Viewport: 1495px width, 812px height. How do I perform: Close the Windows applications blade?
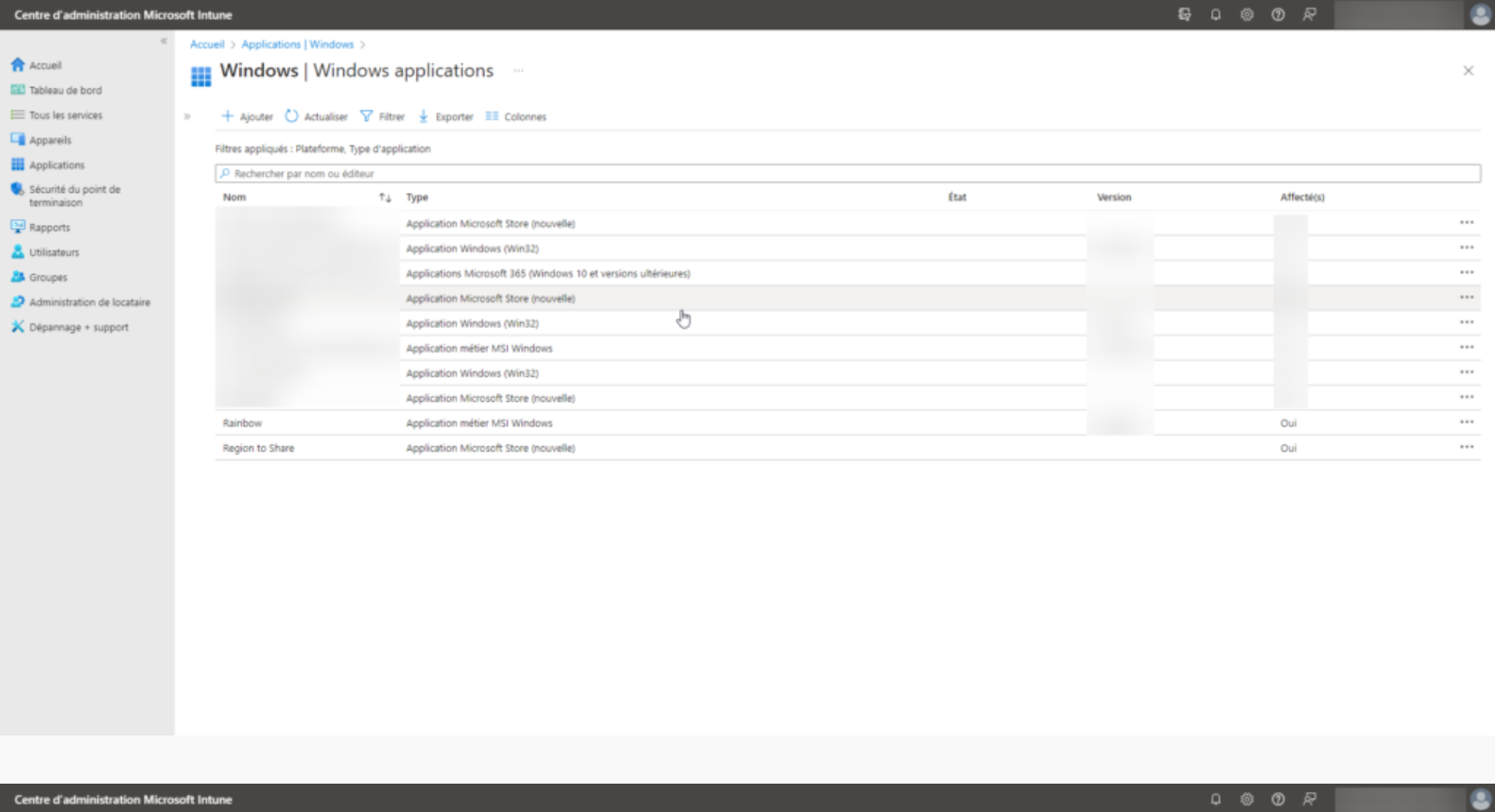[x=1468, y=71]
